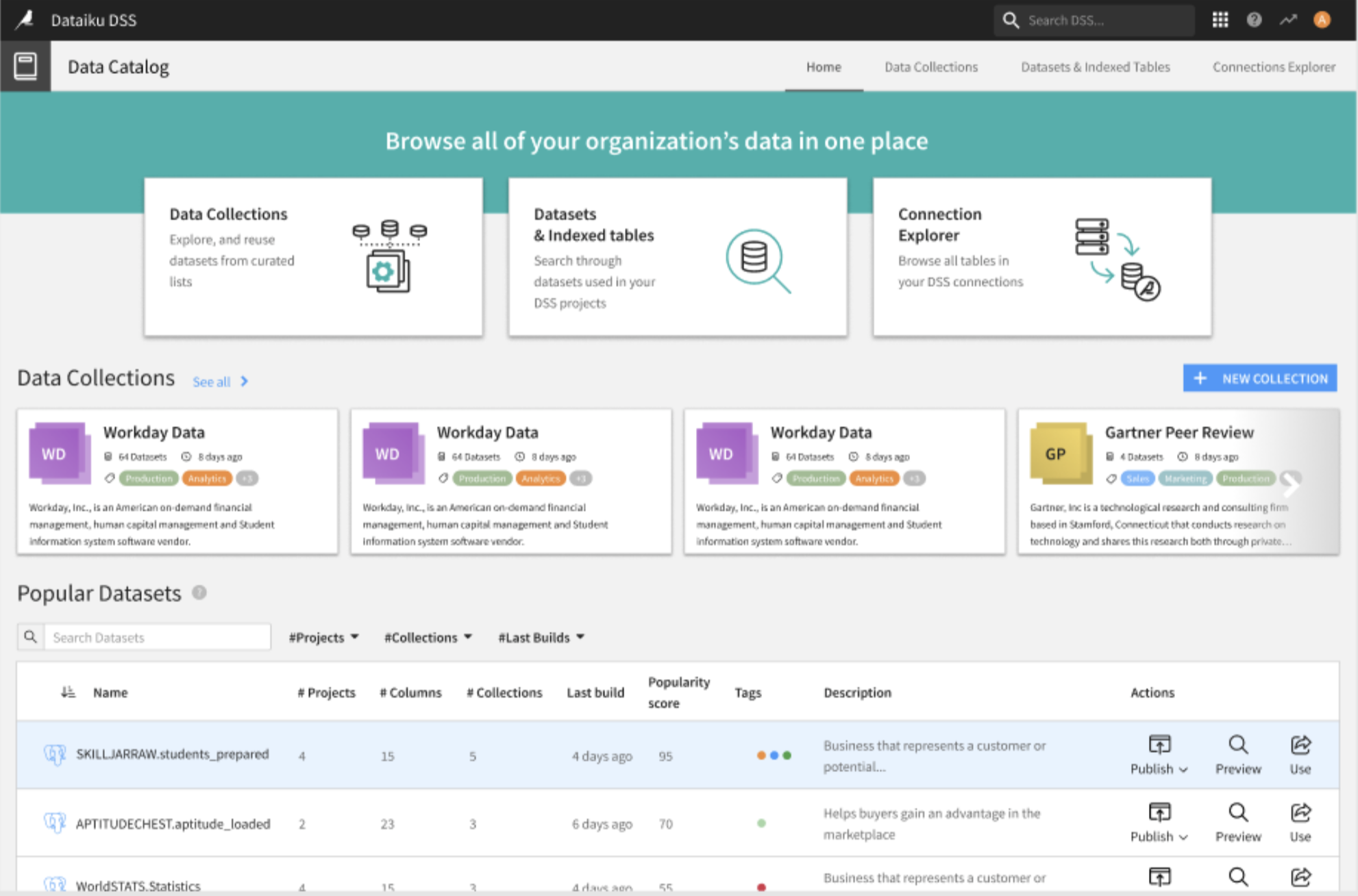Screen dimensions: 1358x896
Task: Click the Connection Explorer servers illustration
Action: click(1117, 259)
